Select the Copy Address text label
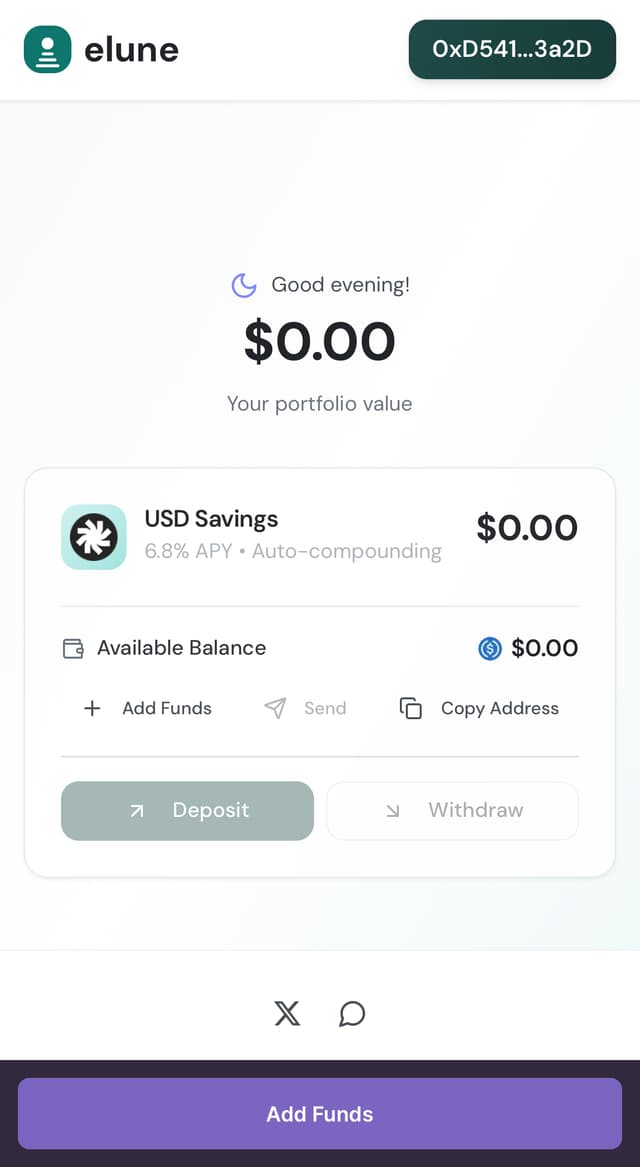The width and height of the screenshot is (640, 1167). coord(499,708)
